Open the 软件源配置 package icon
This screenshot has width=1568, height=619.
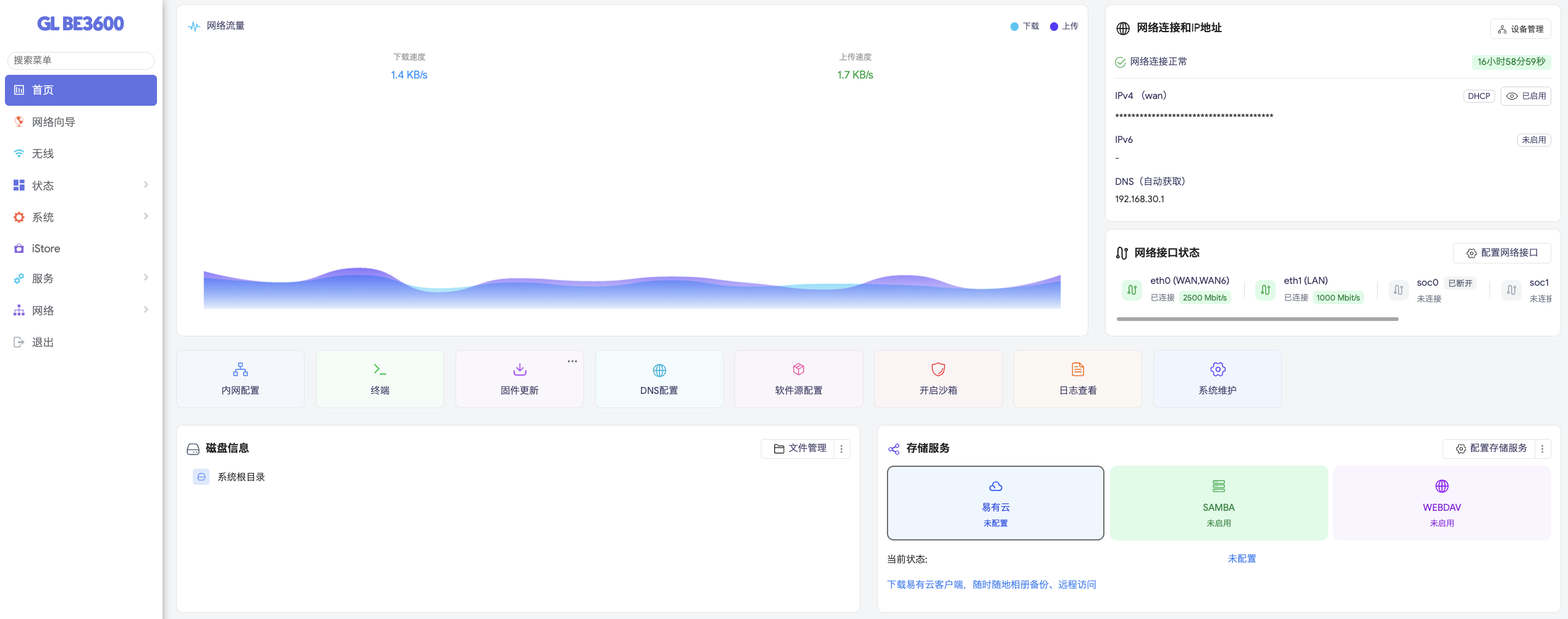click(x=799, y=370)
